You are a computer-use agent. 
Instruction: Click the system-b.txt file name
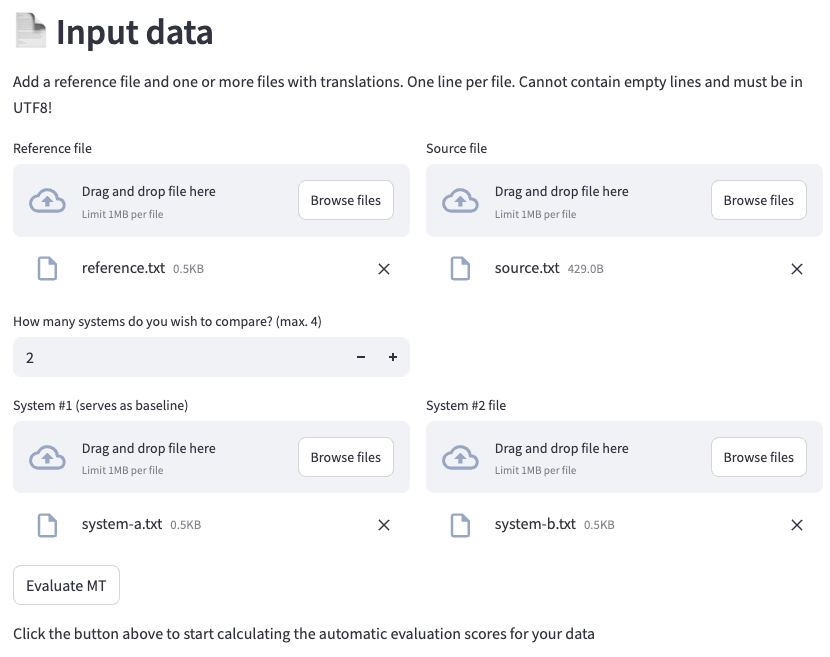point(535,524)
